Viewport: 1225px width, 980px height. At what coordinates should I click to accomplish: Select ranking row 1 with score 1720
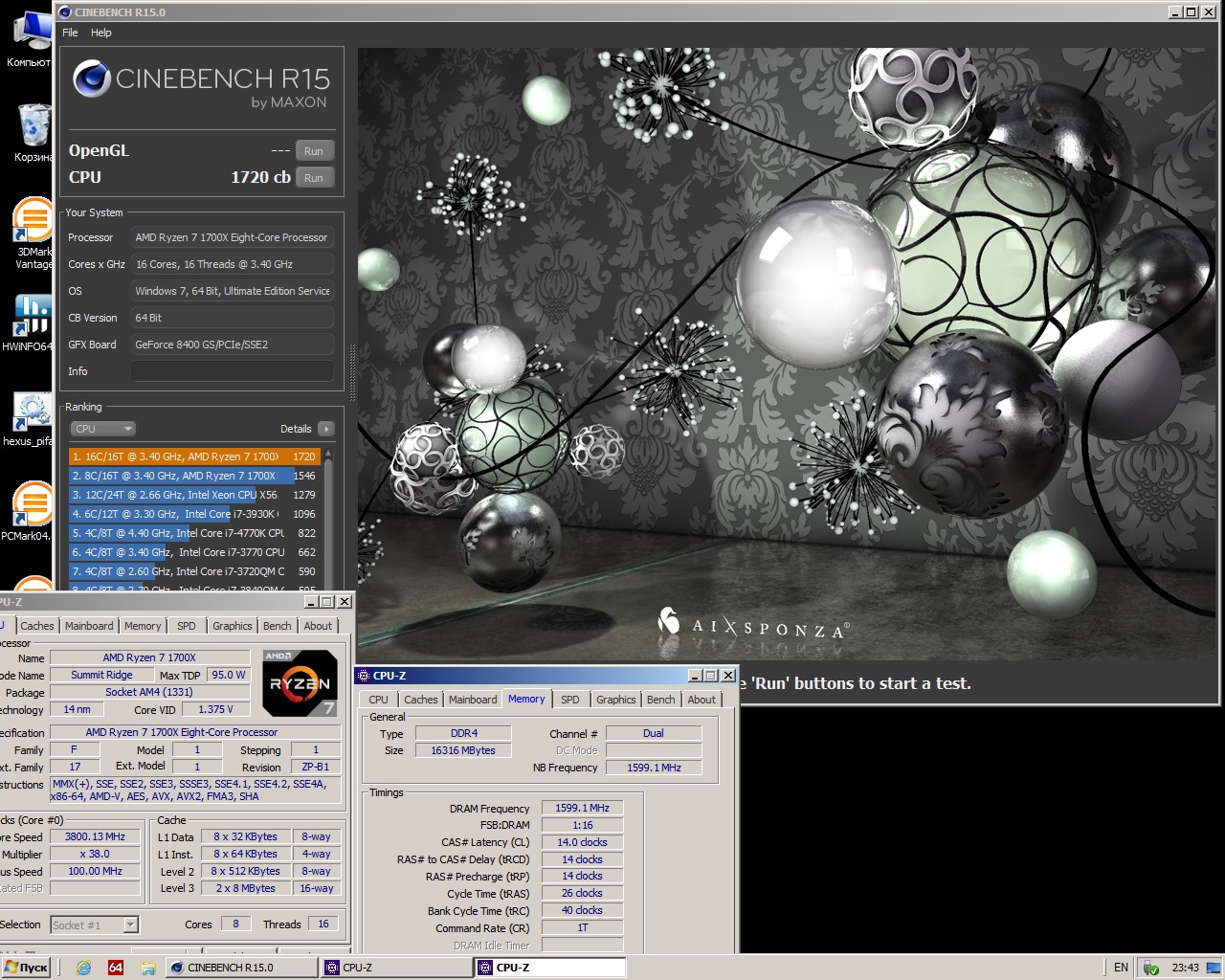(194, 457)
